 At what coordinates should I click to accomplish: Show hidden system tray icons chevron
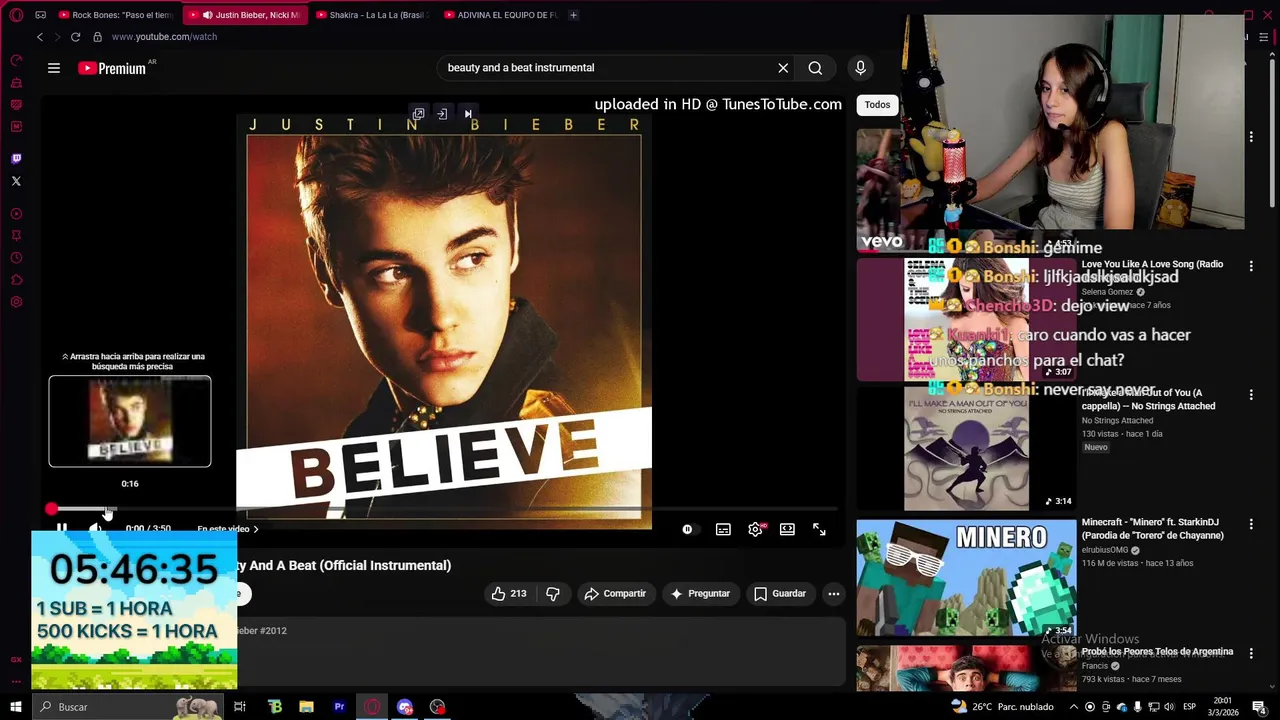tap(1073, 707)
